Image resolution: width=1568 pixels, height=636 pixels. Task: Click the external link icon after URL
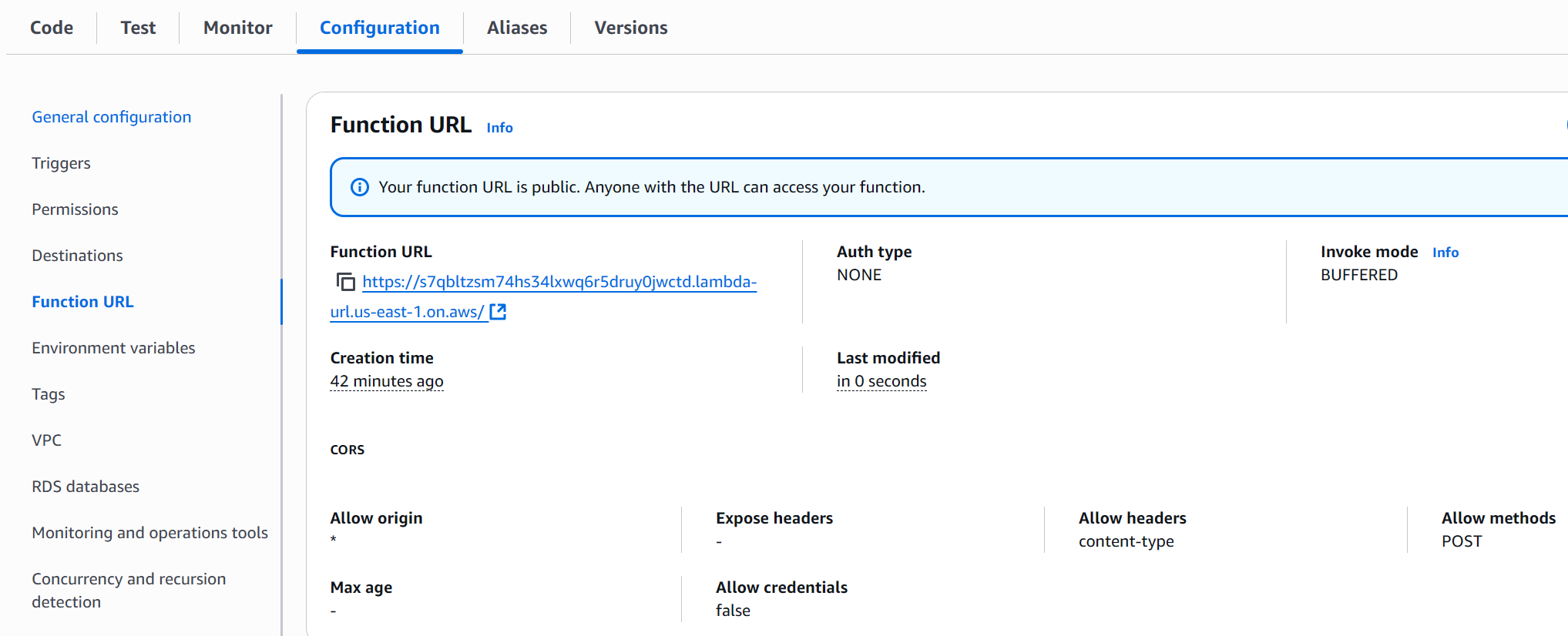(498, 312)
